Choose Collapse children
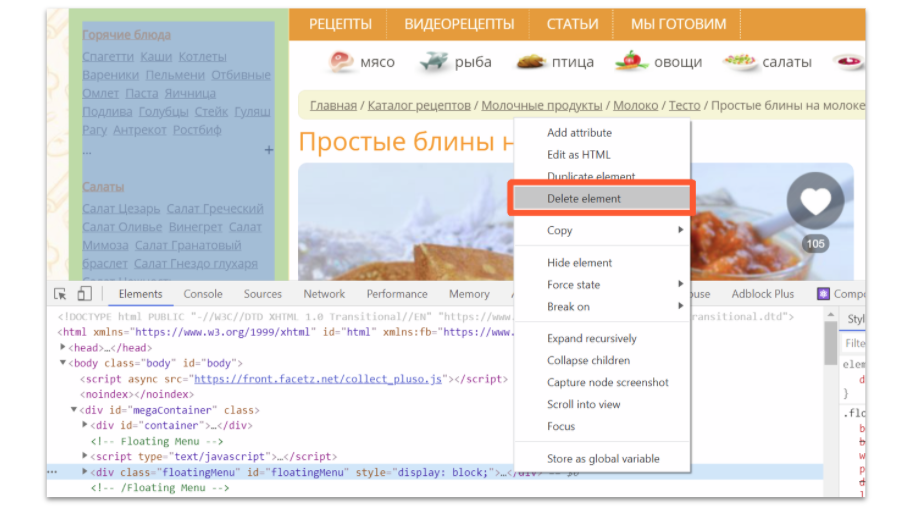Image resolution: width=920 pixels, height=507 pixels. (602, 360)
